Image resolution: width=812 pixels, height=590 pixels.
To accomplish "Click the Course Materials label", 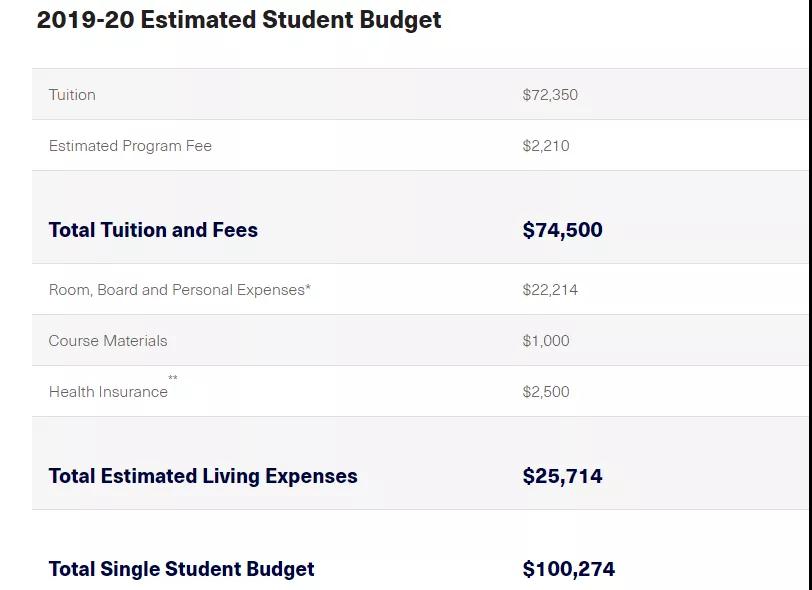I will click(x=108, y=341).
